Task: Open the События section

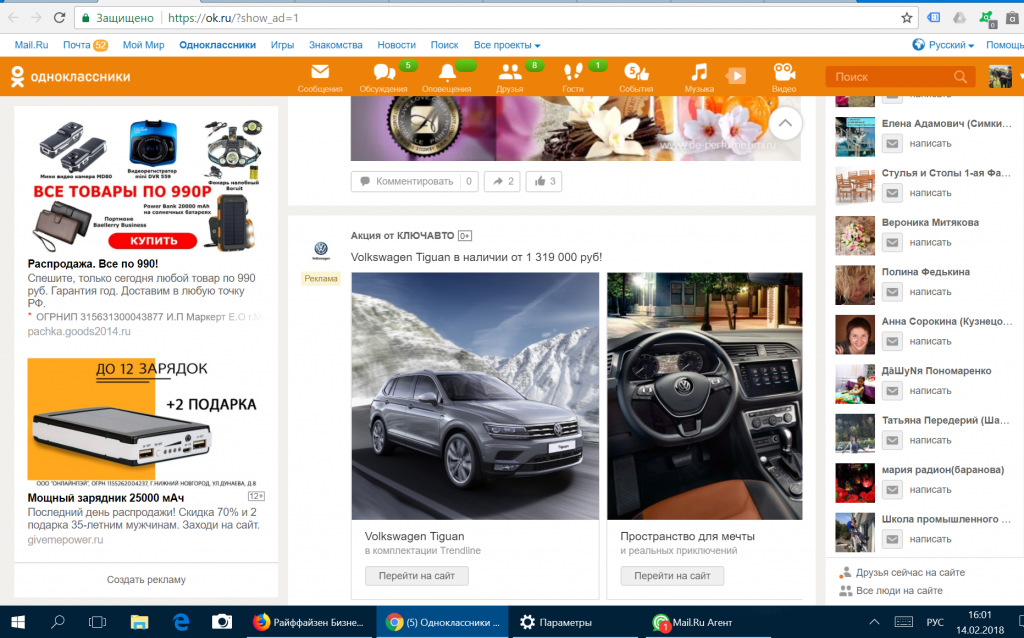Action: [x=636, y=78]
